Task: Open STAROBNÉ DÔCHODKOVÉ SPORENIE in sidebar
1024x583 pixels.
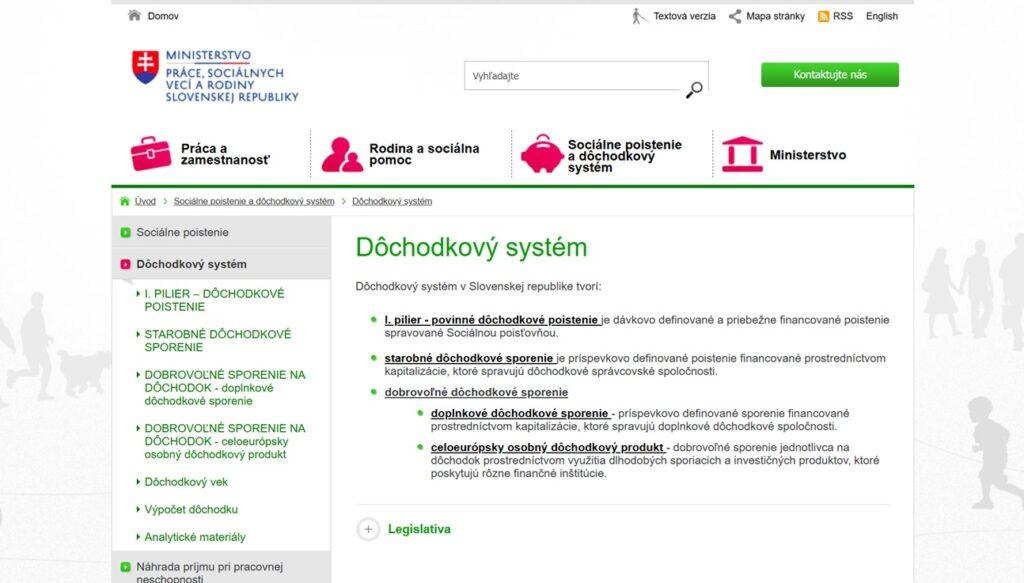Action: [x=217, y=341]
